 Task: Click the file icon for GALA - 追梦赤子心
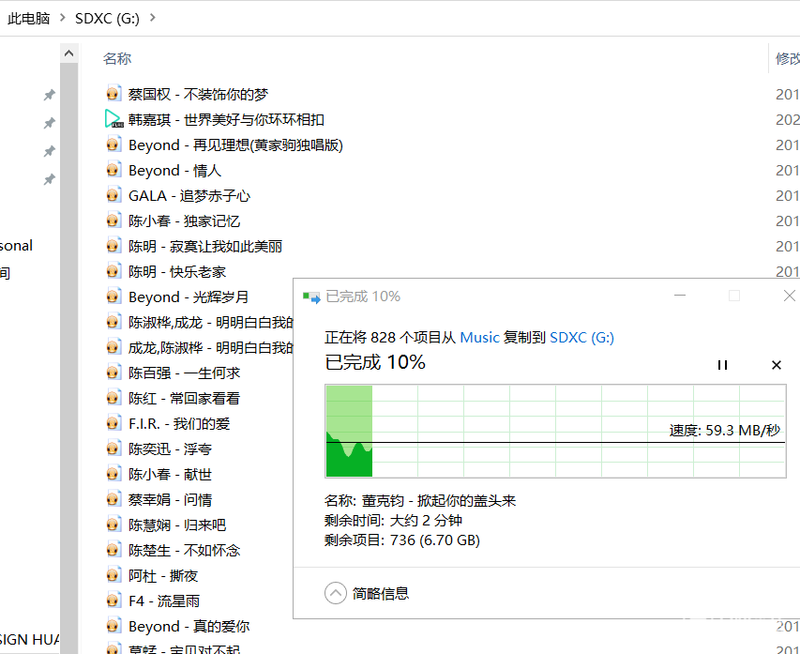click(114, 195)
